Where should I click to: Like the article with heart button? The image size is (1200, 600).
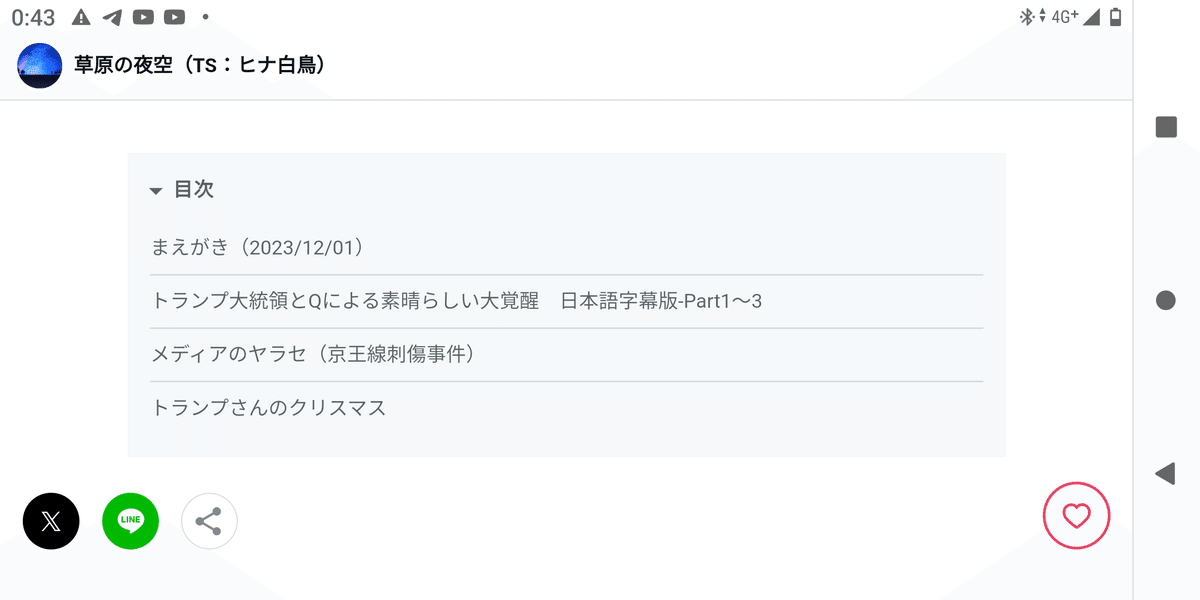[x=1076, y=516]
